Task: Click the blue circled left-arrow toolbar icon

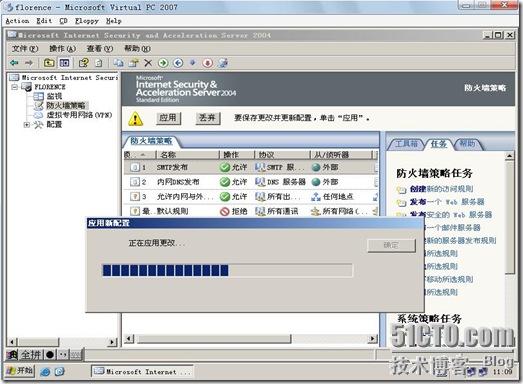Action: point(178,63)
